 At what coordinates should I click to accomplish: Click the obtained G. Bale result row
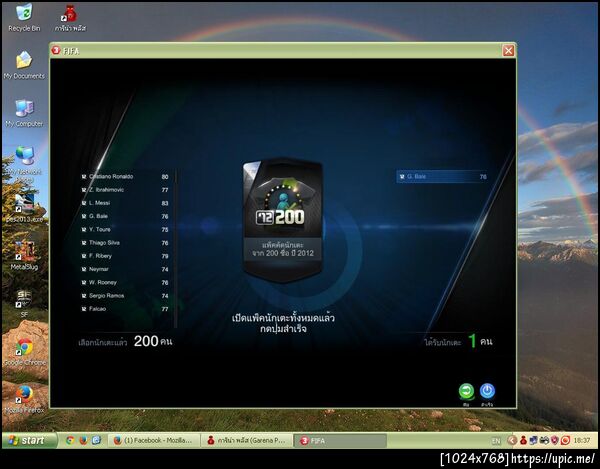click(x=442, y=176)
